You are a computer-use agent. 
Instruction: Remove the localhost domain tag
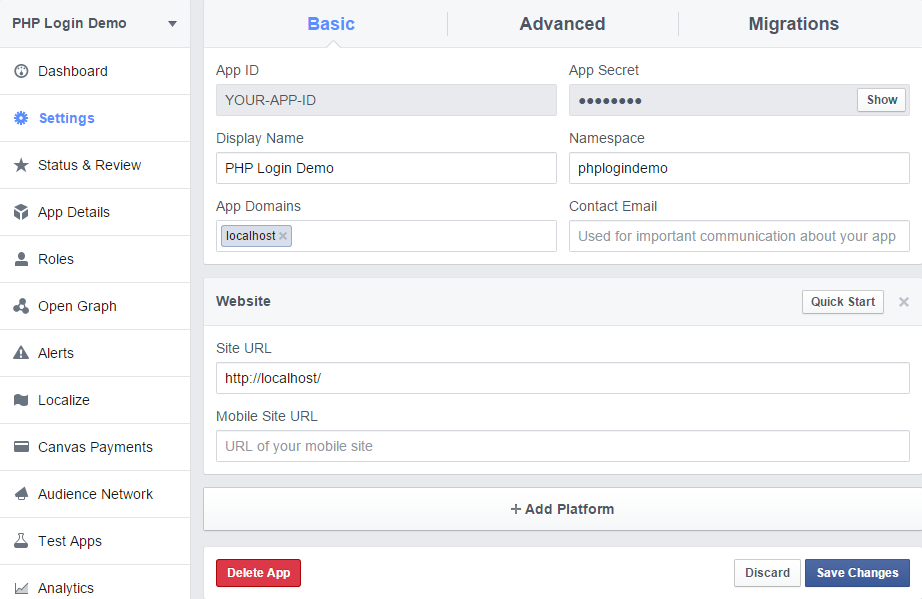[283, 236]
